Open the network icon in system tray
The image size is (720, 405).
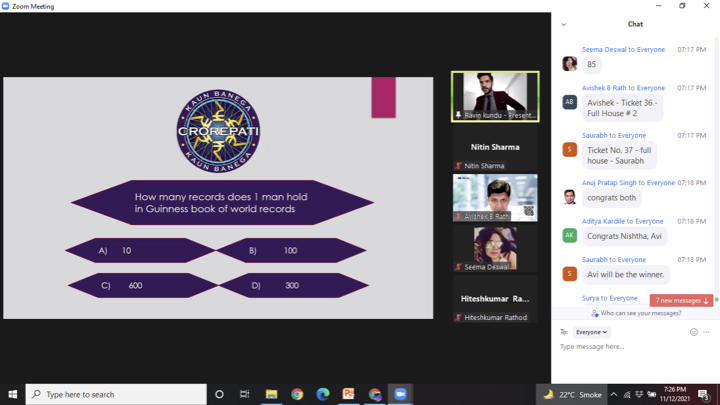coord(627,394)
